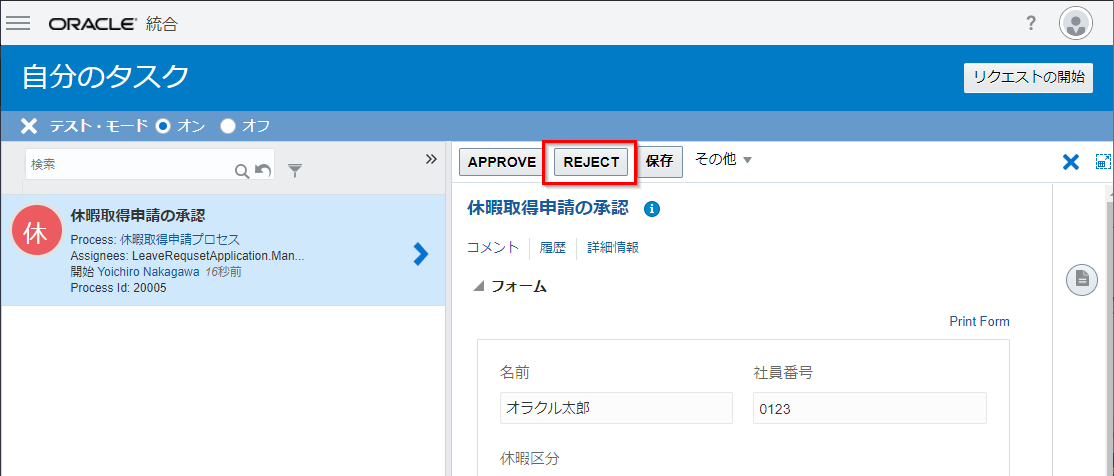
Task: Select the オフ radio button
Action: pos(228,126)
